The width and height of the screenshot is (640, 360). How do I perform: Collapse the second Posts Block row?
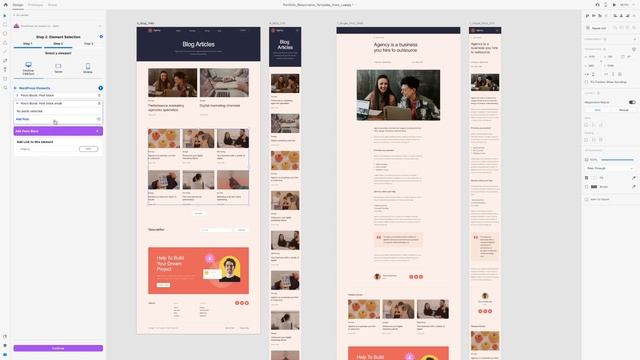[x=18, y=103]
